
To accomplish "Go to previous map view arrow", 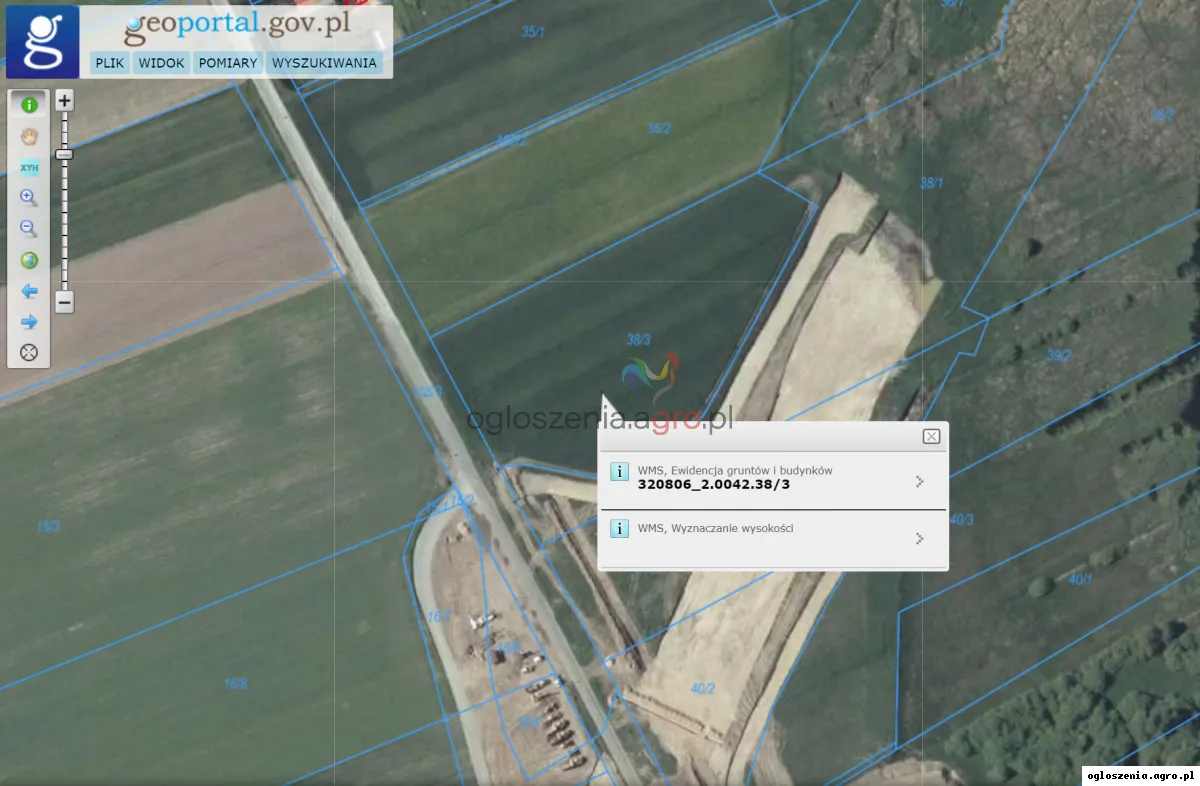I will tap(29, 291).
